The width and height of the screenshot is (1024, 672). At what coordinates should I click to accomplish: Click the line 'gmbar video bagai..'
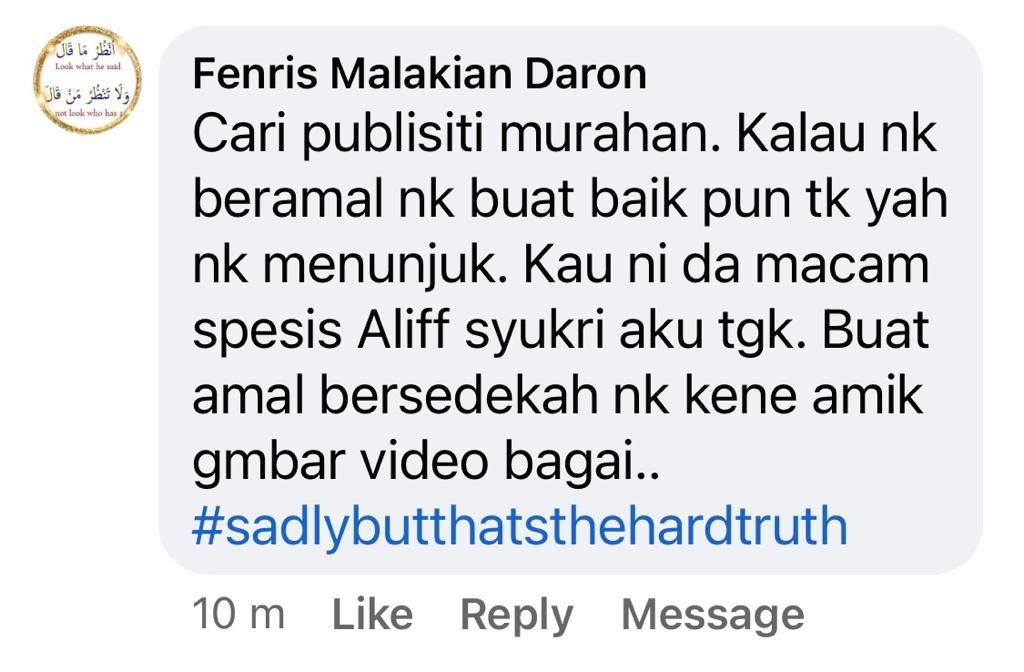426,462
